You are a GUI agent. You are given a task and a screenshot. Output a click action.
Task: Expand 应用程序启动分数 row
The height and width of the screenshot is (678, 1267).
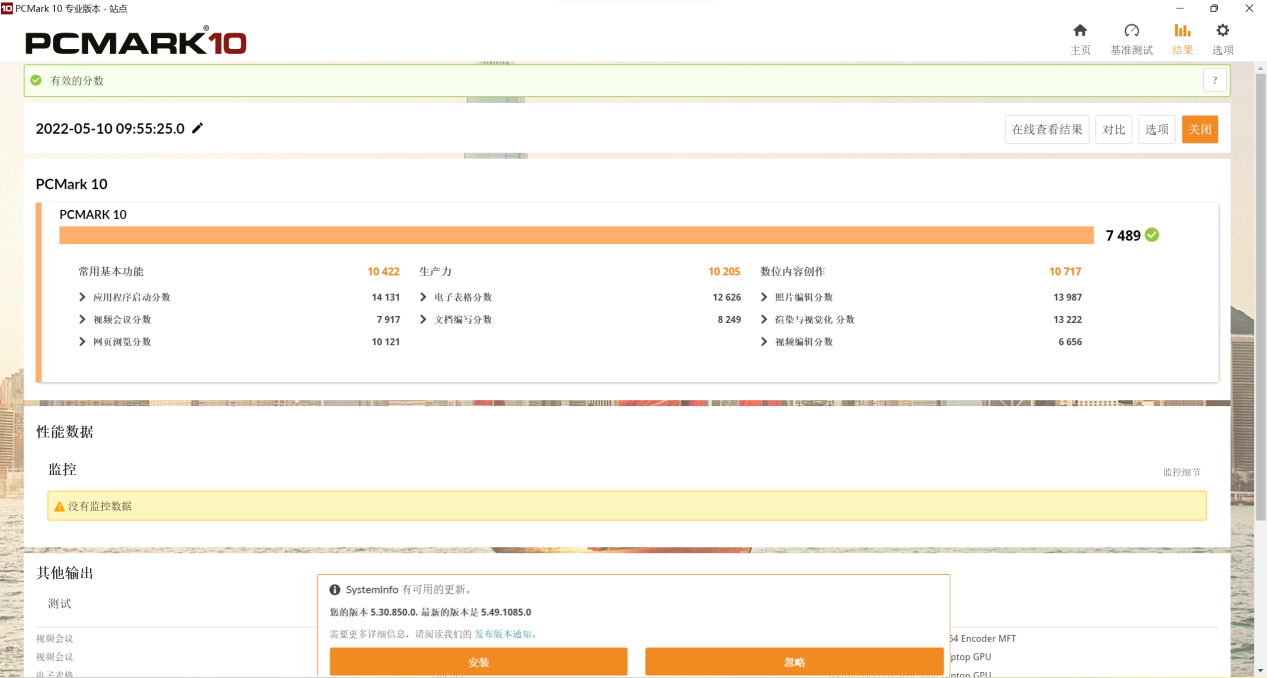[83, 297]
